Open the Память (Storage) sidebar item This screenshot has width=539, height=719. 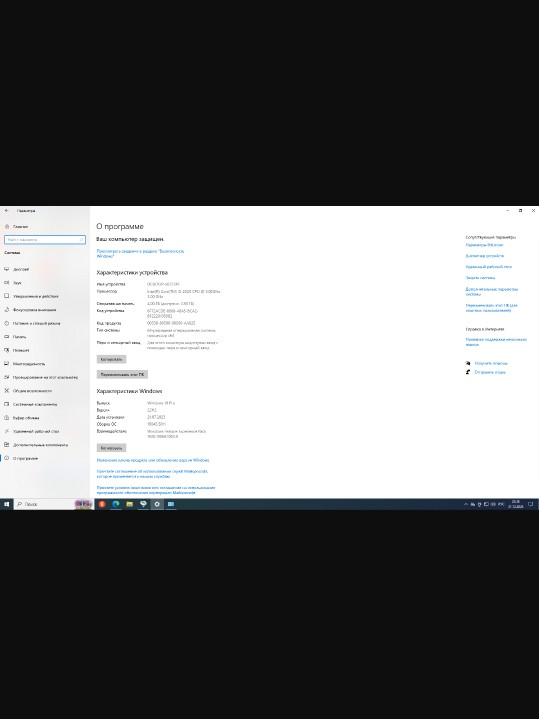point(19,337)
